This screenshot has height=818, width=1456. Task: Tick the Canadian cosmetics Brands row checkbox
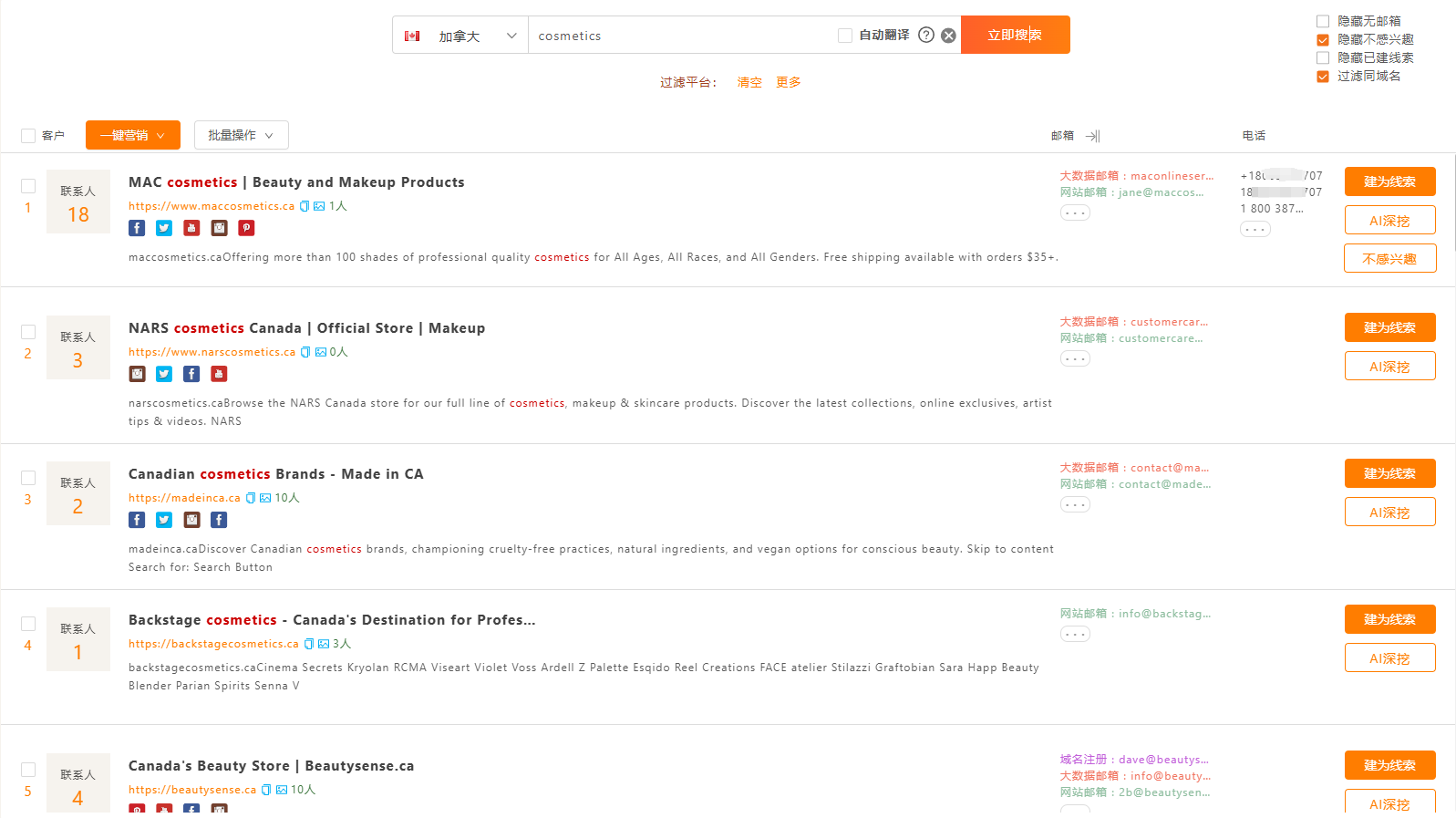[28, 478]
